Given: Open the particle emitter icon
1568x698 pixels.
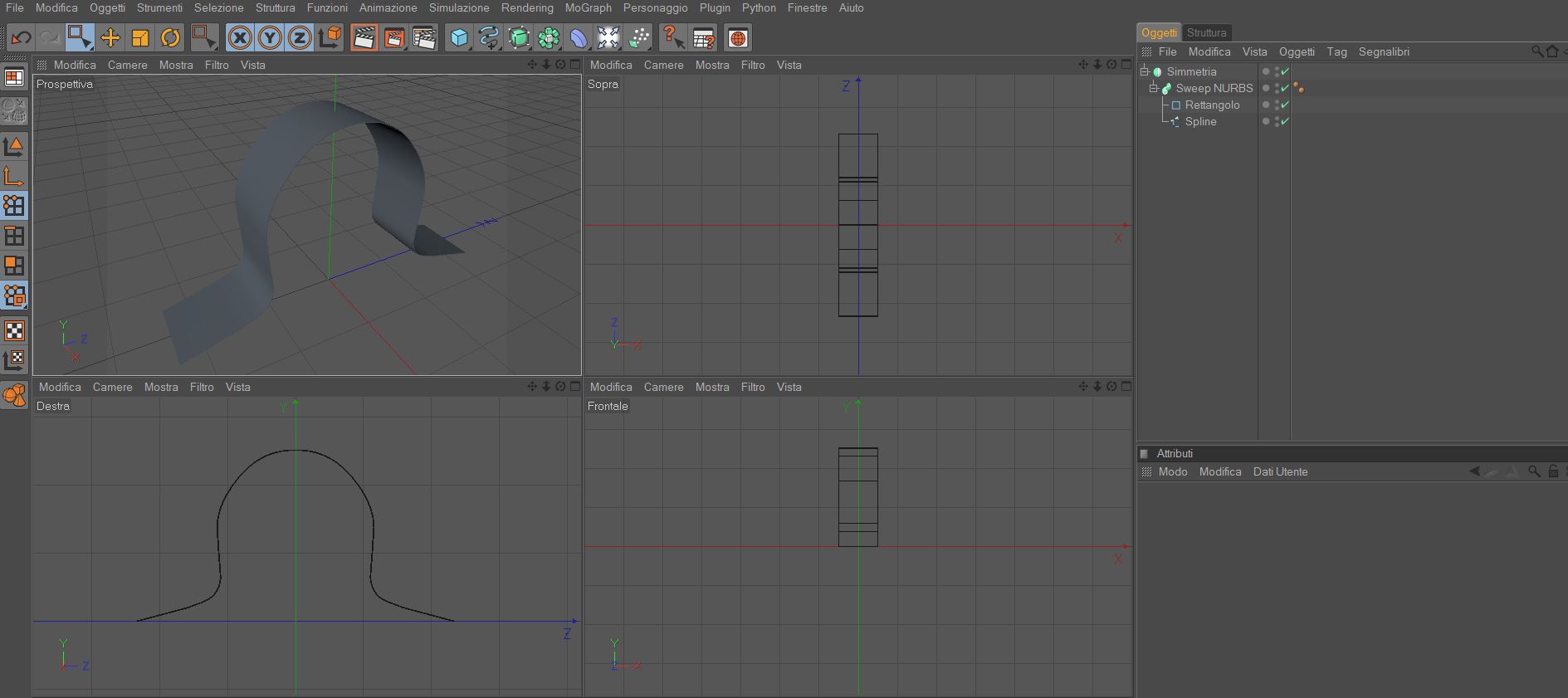Looking at the screenshot, I should [x=639, y=37].
